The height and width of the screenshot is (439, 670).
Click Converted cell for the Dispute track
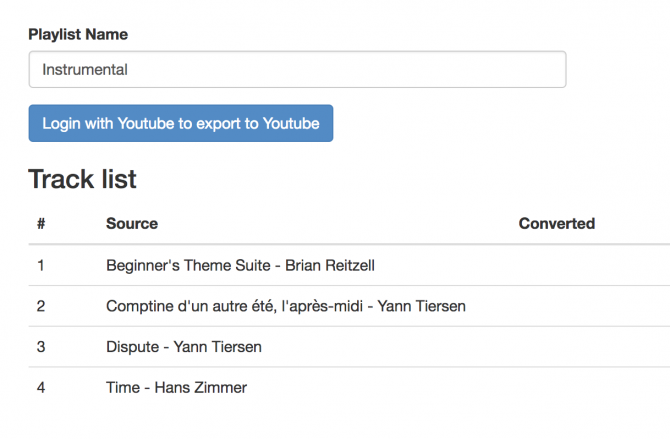tap(590, 347)
